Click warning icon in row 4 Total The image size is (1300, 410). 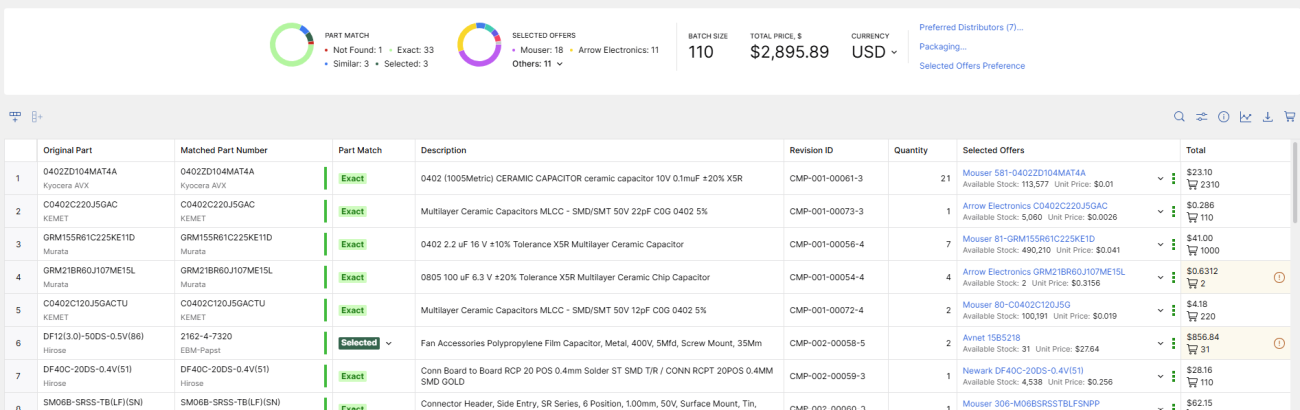click(x=1279, y=277)
